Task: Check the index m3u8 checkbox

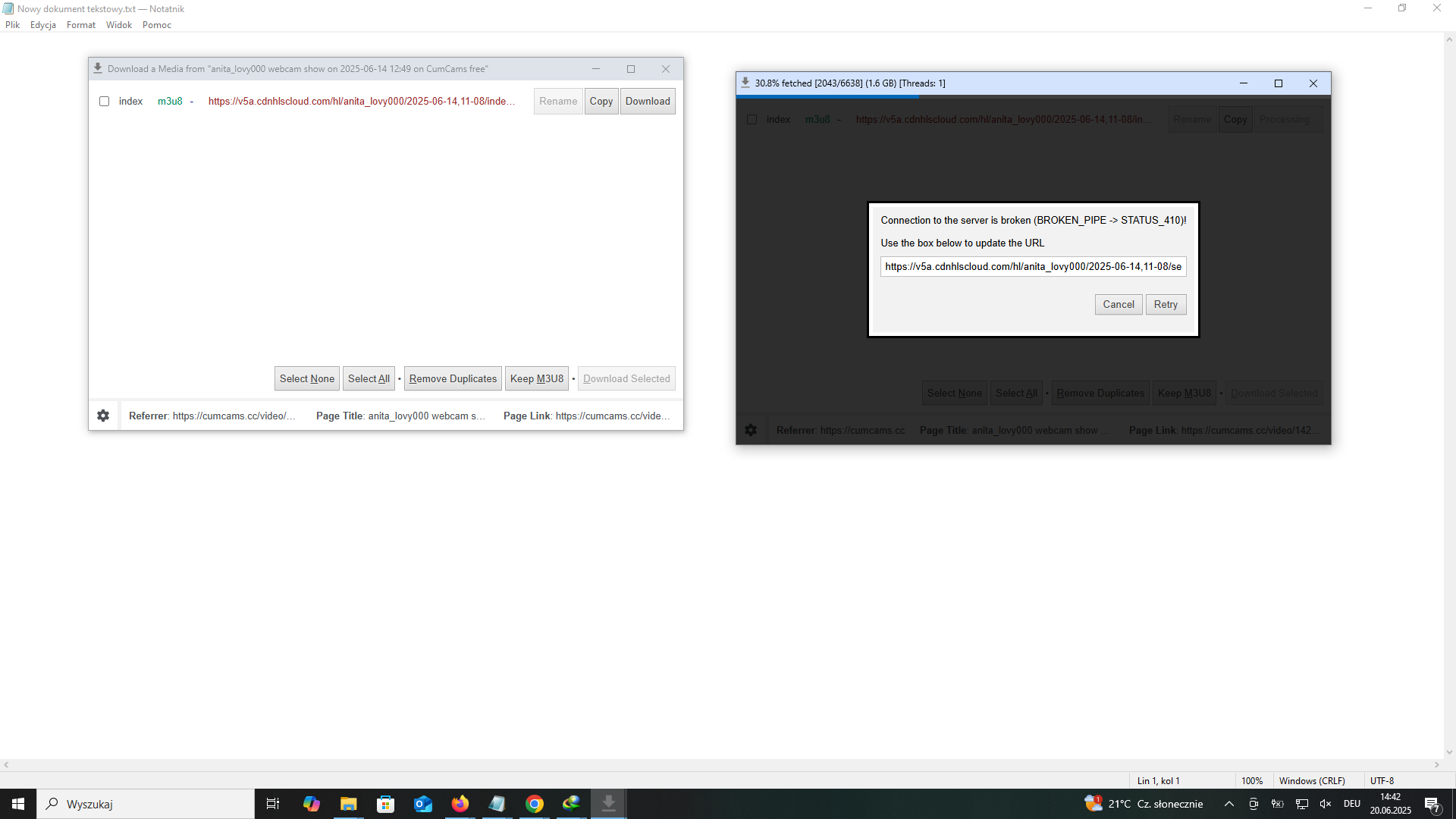Action: coord(105,102)
